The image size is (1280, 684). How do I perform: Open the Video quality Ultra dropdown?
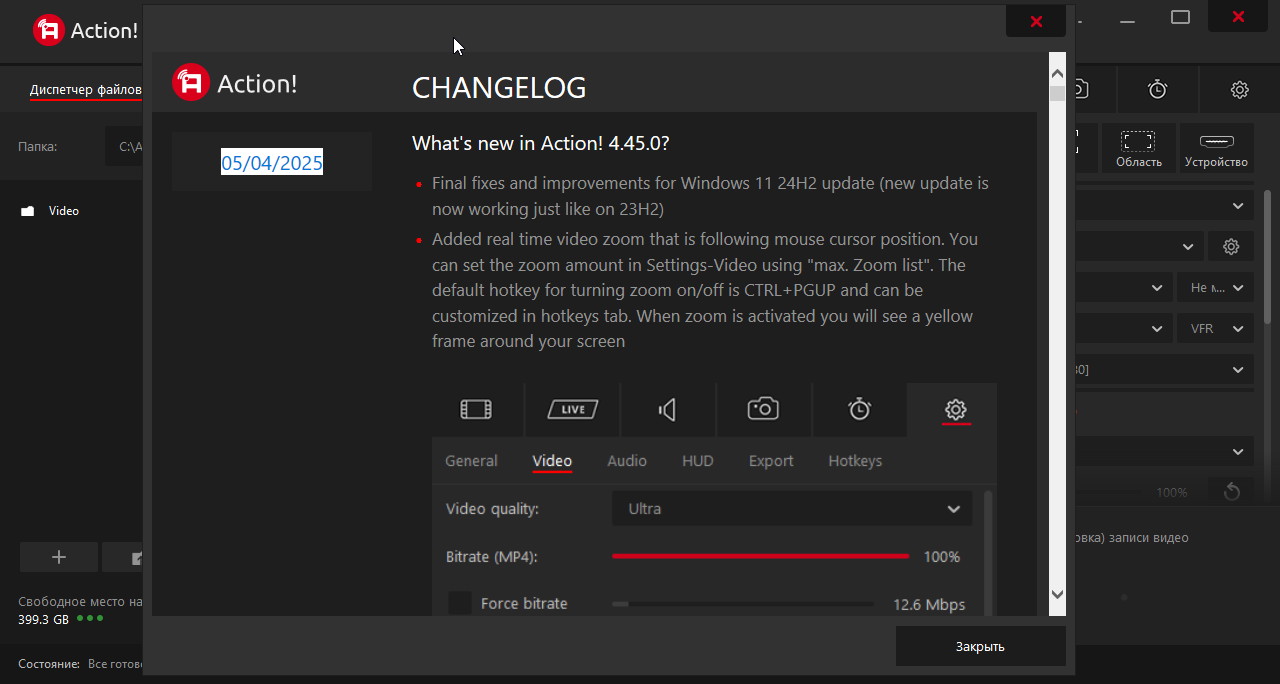pos(792,509)
